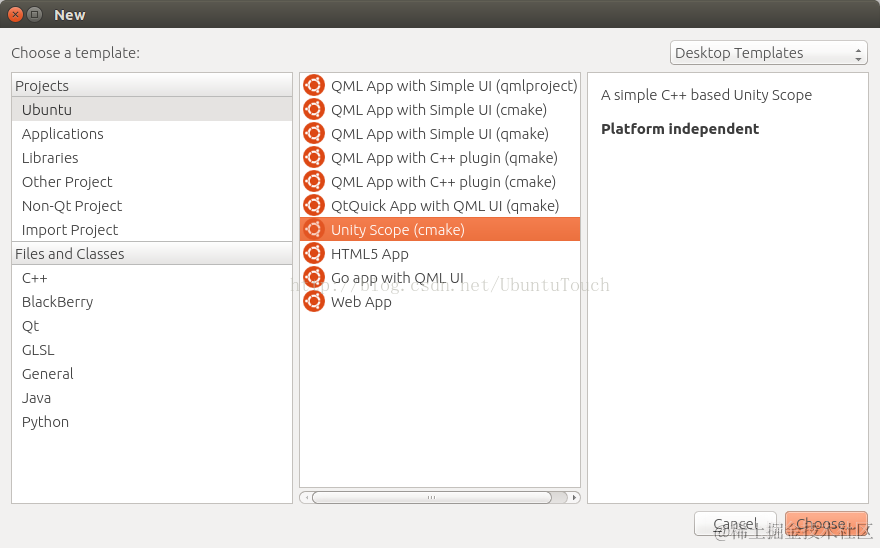Pick QML App with C++ plugin (cmake)
The image size is (880, 548).
click(440, 182)
